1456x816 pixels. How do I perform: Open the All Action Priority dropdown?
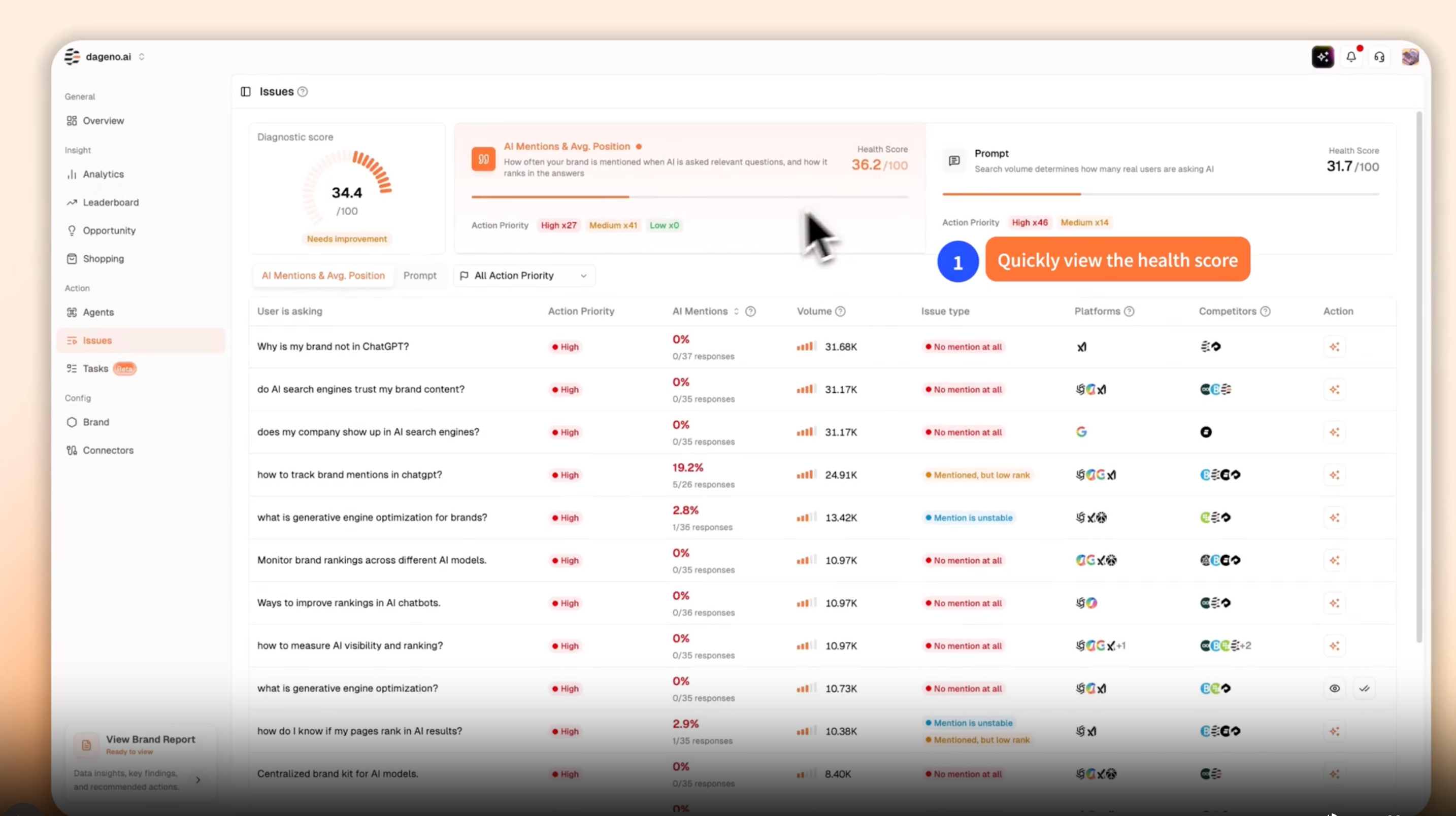(x=524, y=276)
